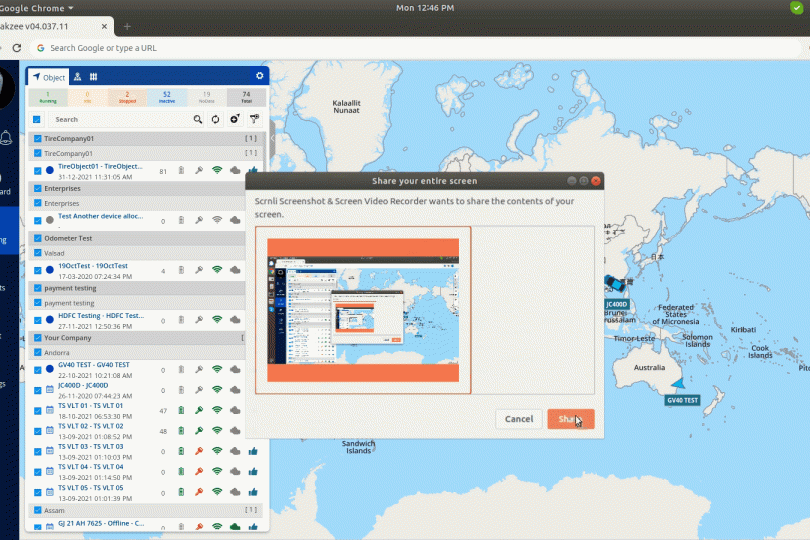Click wifi signal icon for TireObject01
This screenshot has width=810, height=540.
(217, 171)
